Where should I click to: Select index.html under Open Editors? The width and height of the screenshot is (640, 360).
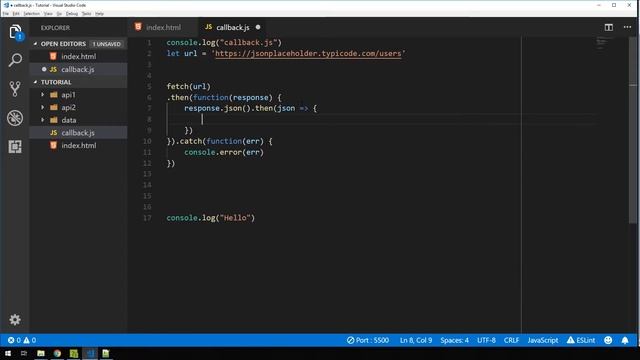pos(78,56)
